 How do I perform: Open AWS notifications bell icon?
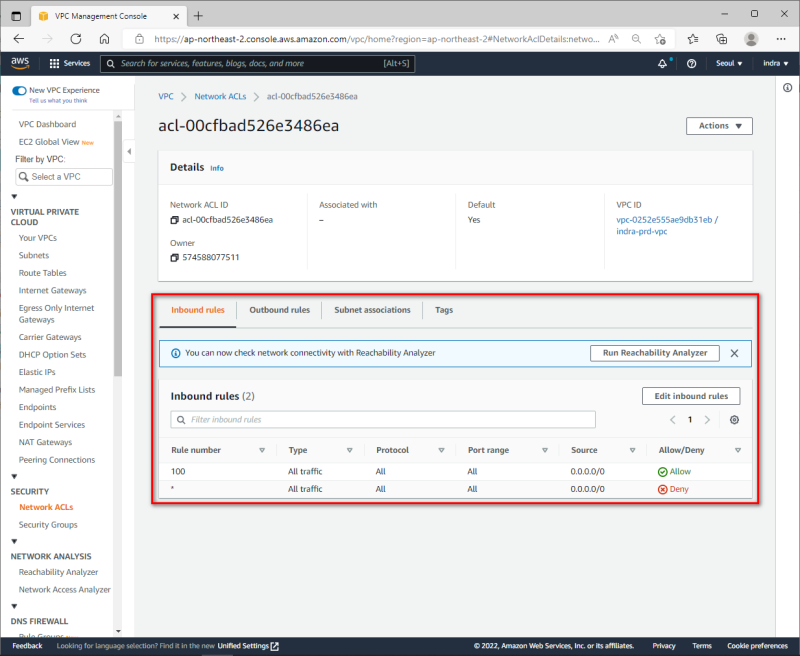tap(662, 63)
